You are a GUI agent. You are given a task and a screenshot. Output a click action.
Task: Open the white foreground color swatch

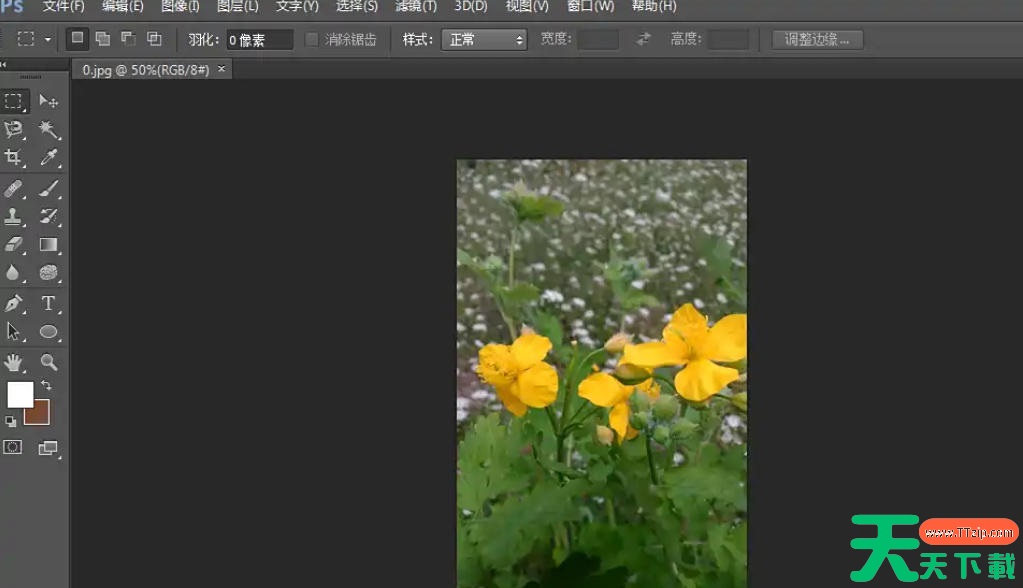[x=19, y=394]
